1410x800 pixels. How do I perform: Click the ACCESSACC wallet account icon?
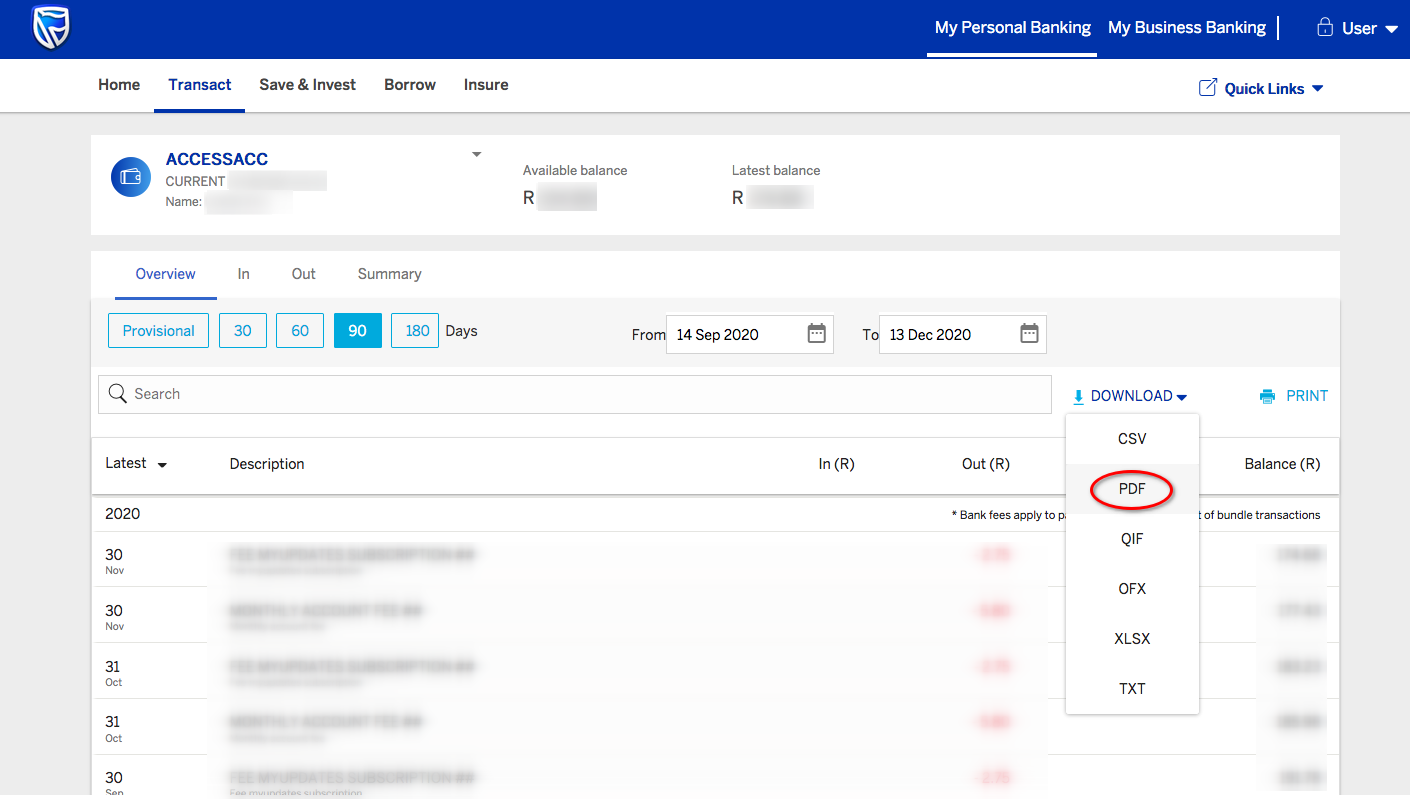[131, 177]
